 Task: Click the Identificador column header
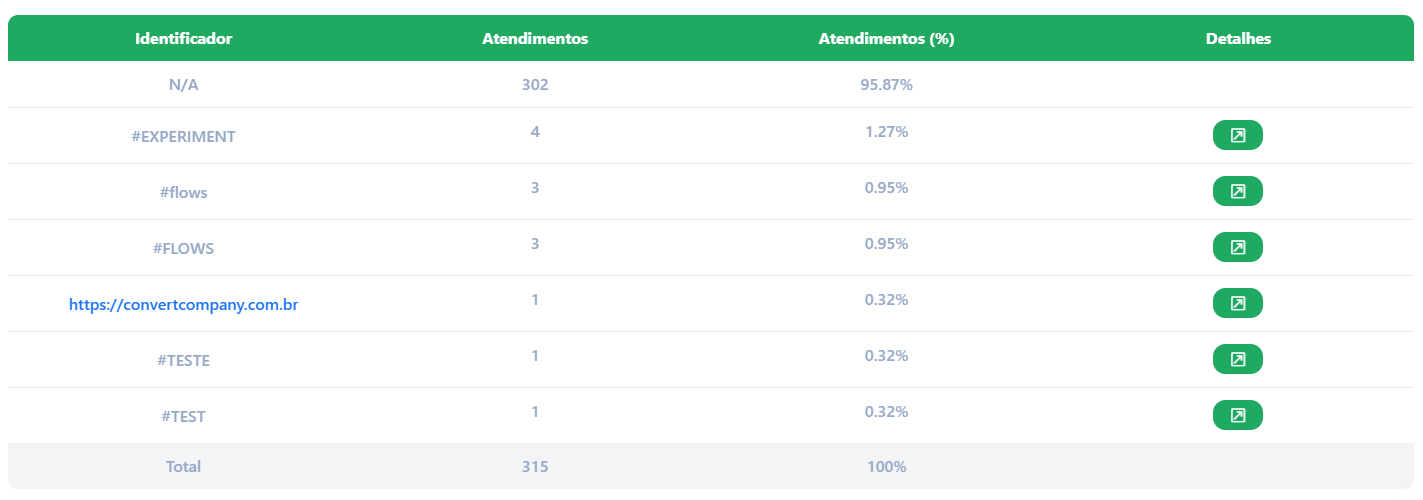click(183, 39)
